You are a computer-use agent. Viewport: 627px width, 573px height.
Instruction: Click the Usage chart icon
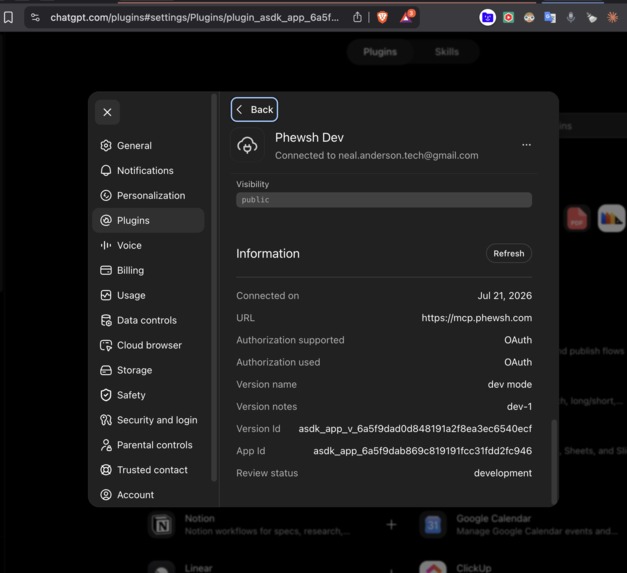click(x=106, y=295)
